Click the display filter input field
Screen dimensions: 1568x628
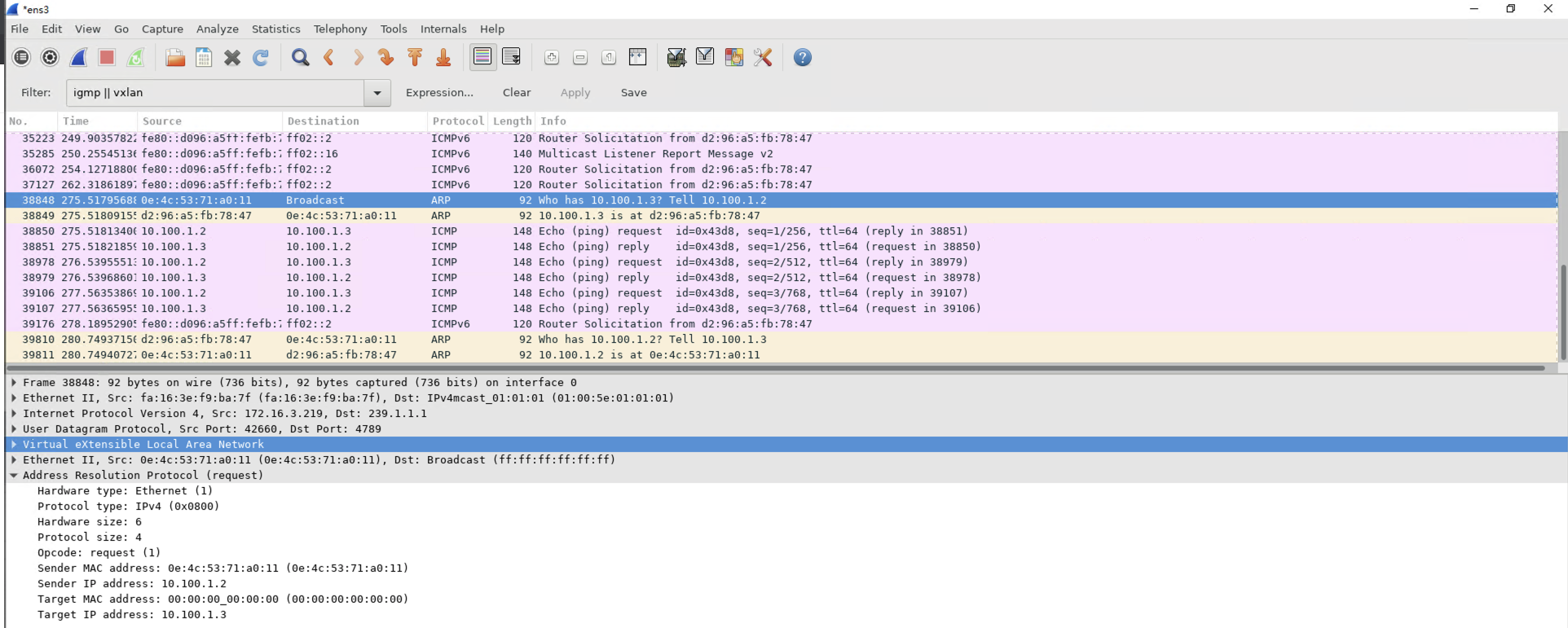coord(215,93)
